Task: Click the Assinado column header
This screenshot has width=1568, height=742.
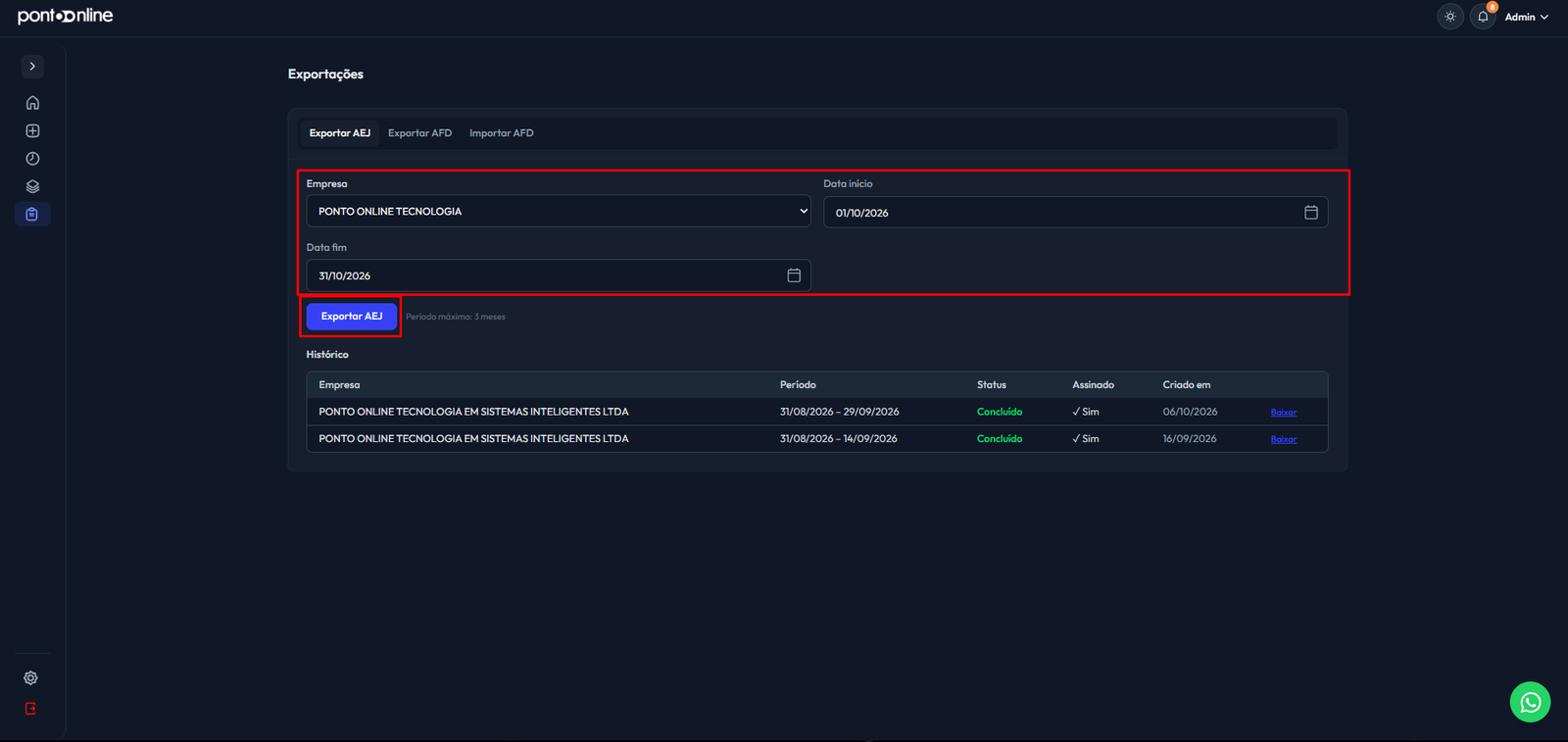Action: (1093, 385)
